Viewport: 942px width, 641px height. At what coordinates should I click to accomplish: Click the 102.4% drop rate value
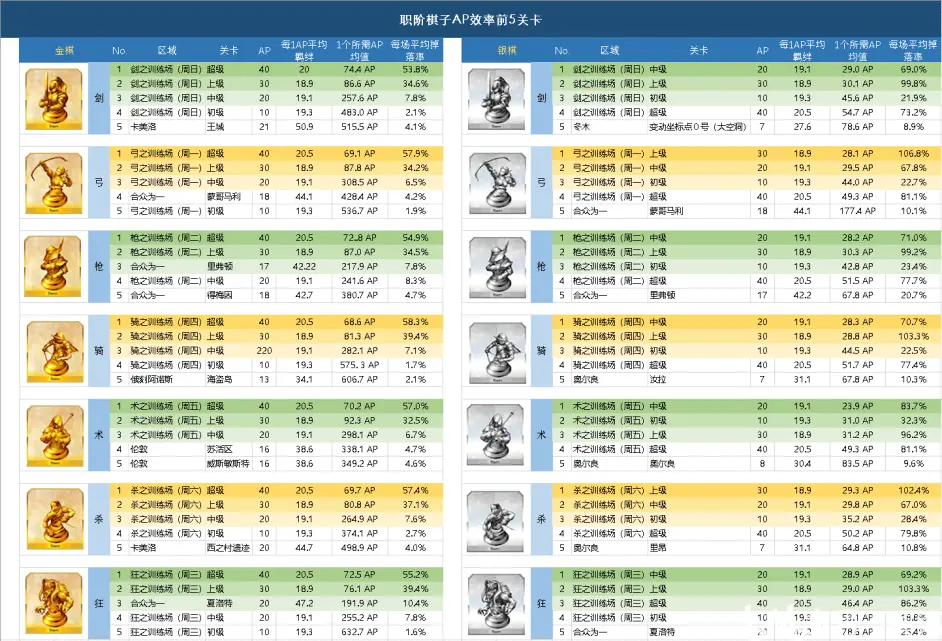pyautogui.click(x=913, y=490)
